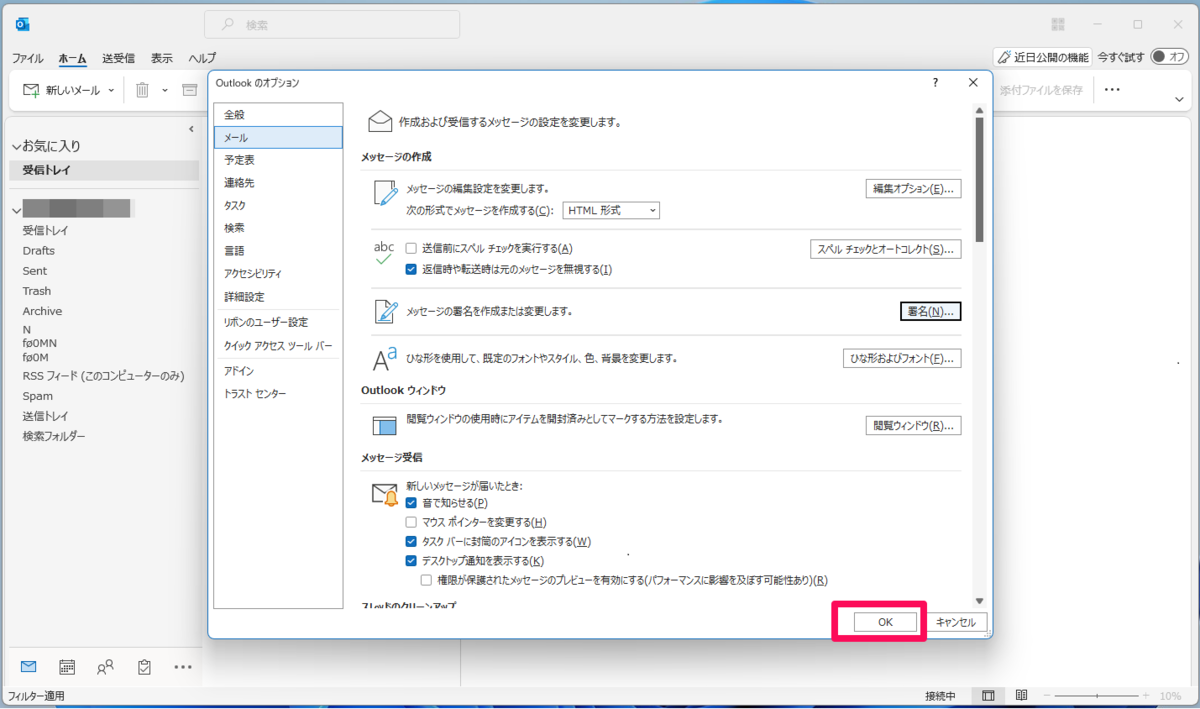The height and width of the screenshot is (709, 1200).
Task: Select Calendar category in options list
Action: click(x=278, y=160)
